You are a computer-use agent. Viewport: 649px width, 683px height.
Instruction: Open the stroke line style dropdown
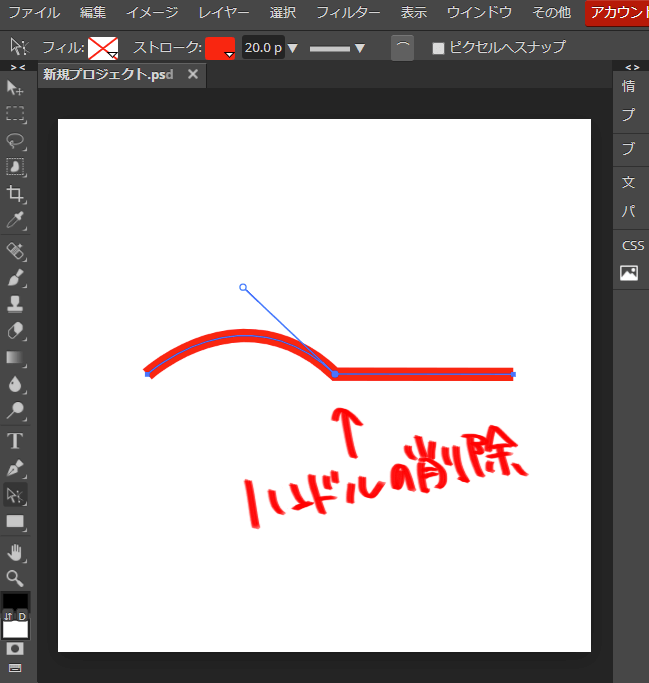337,48
